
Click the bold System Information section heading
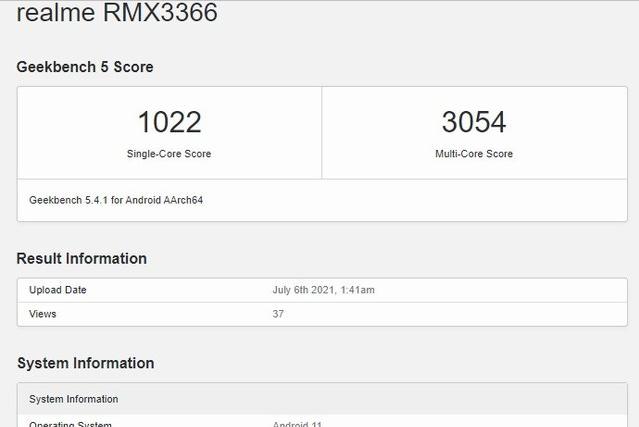pos(85,363)
